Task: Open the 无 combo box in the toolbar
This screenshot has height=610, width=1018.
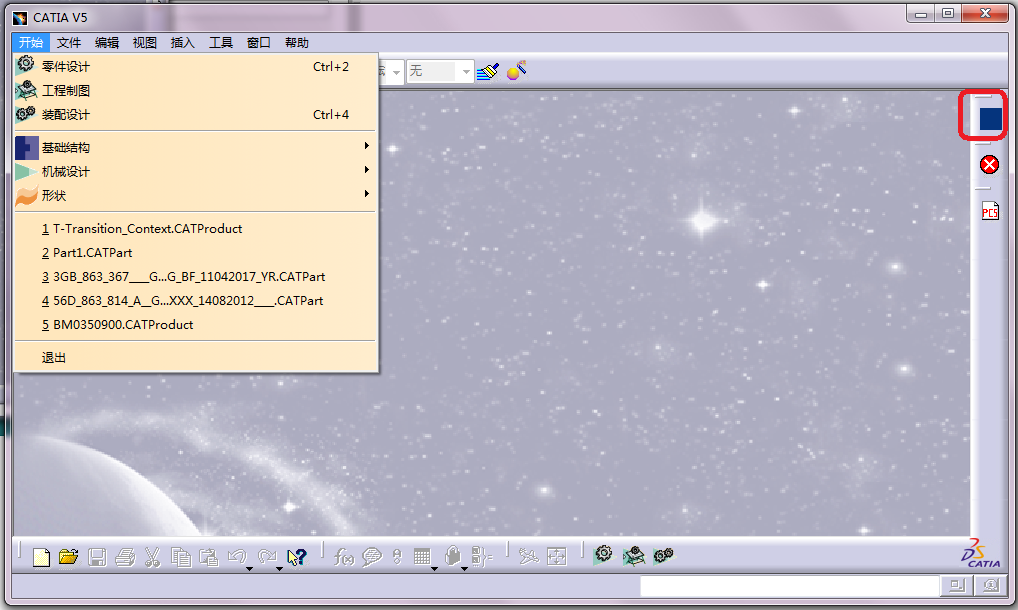Action: pos(440,71)
